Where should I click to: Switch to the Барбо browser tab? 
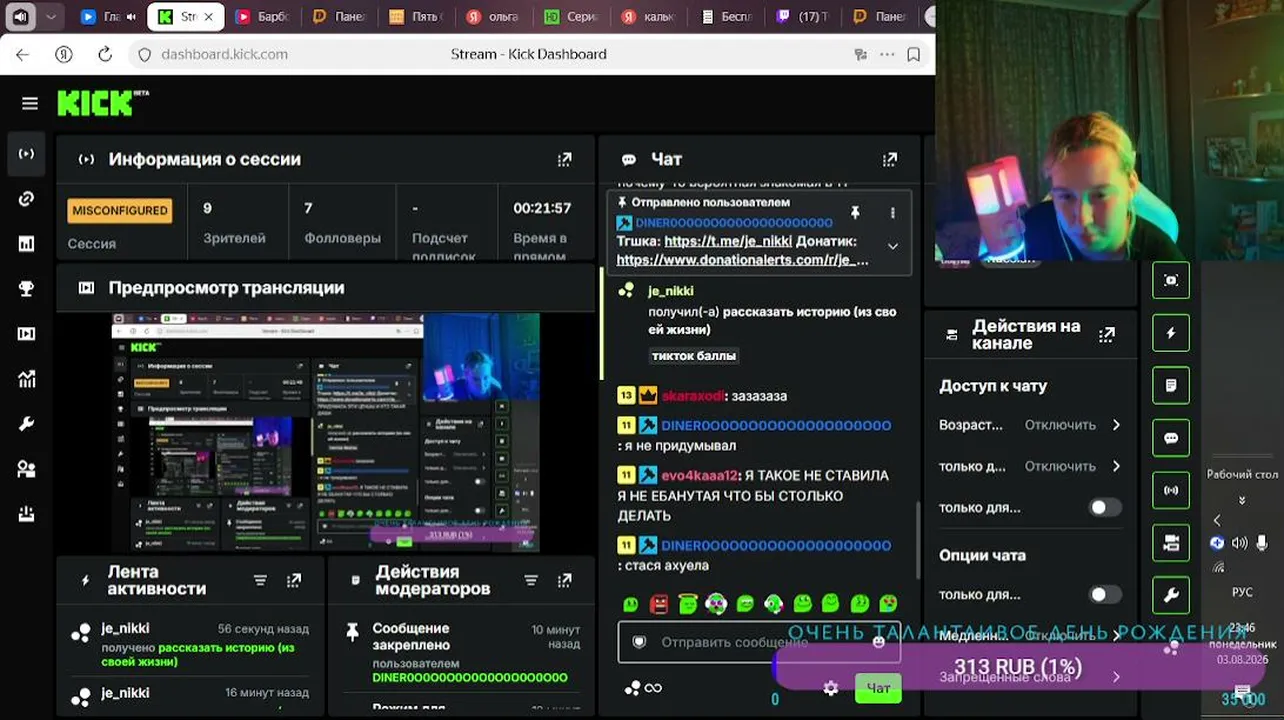pos(262,16)
